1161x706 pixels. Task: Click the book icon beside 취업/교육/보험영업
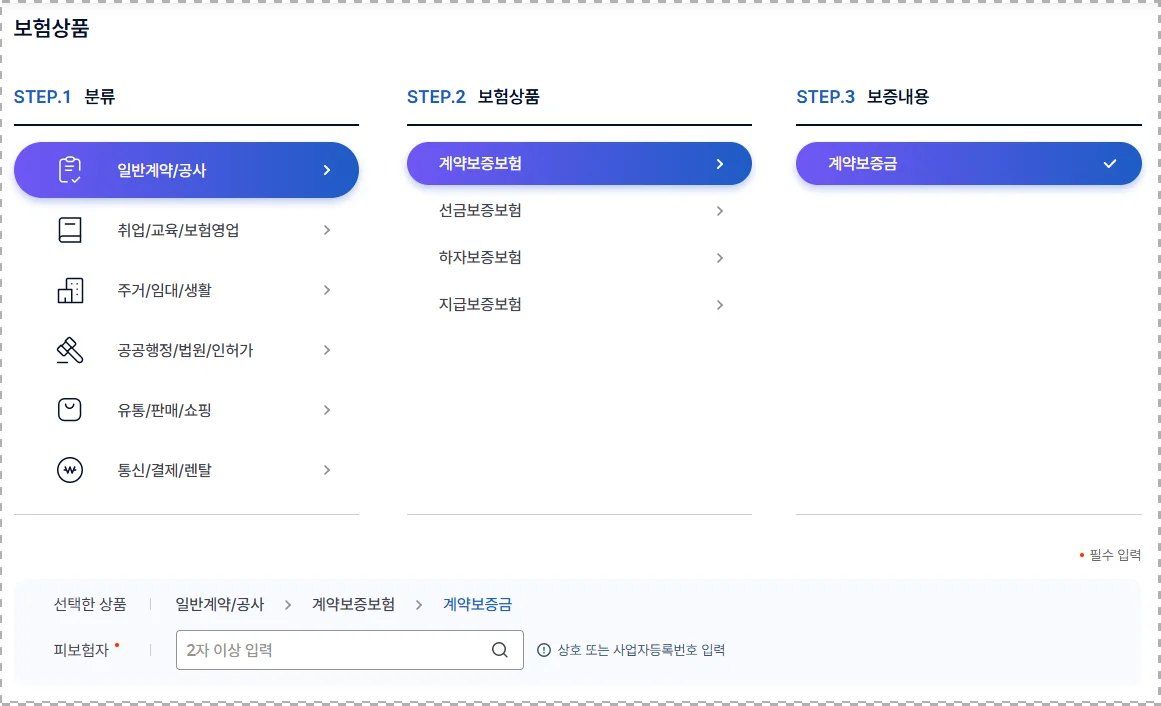pyautogui.click(x=70, y=230)
